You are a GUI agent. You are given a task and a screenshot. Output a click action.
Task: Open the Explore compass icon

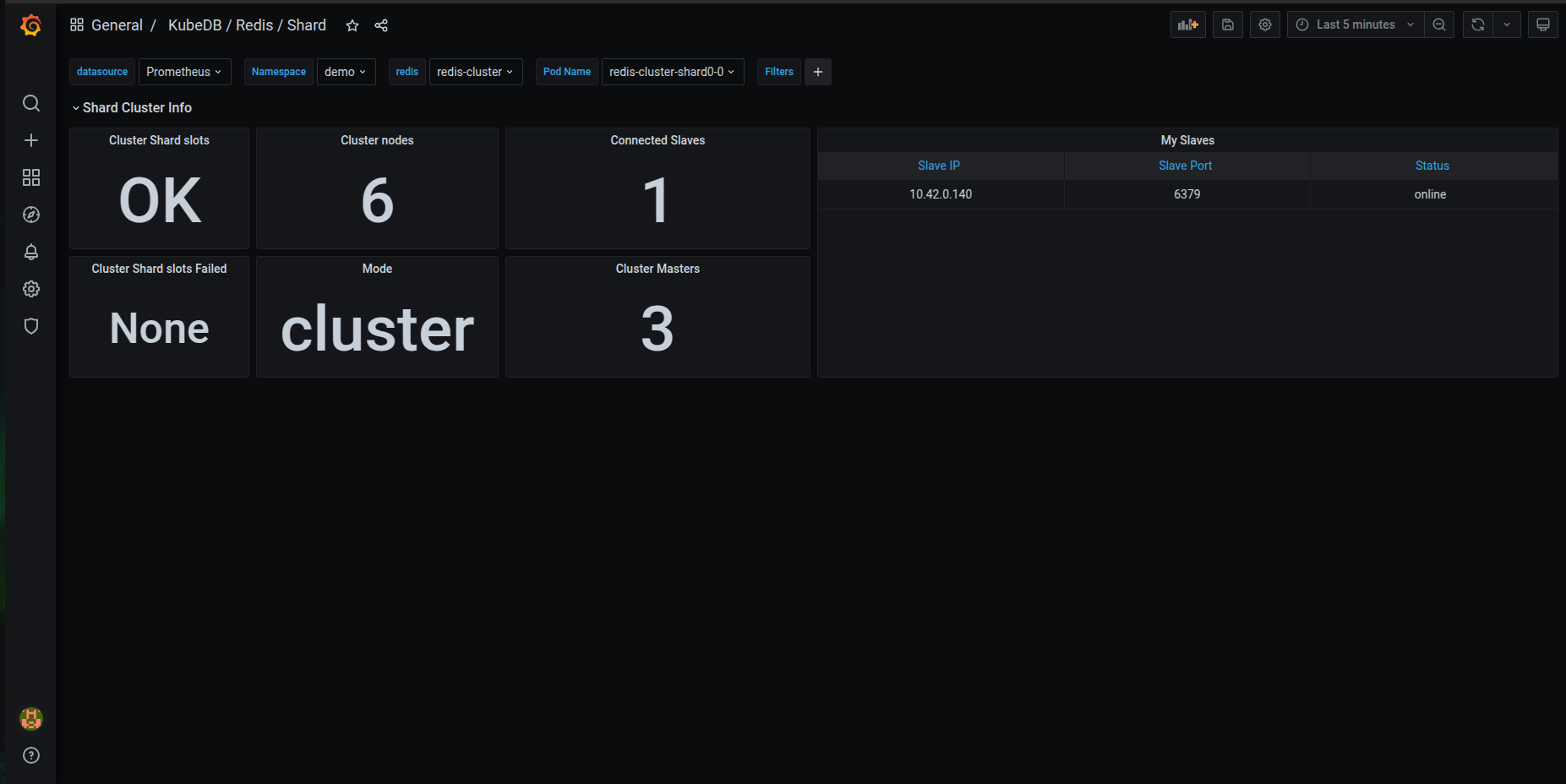tap(31, 215)
